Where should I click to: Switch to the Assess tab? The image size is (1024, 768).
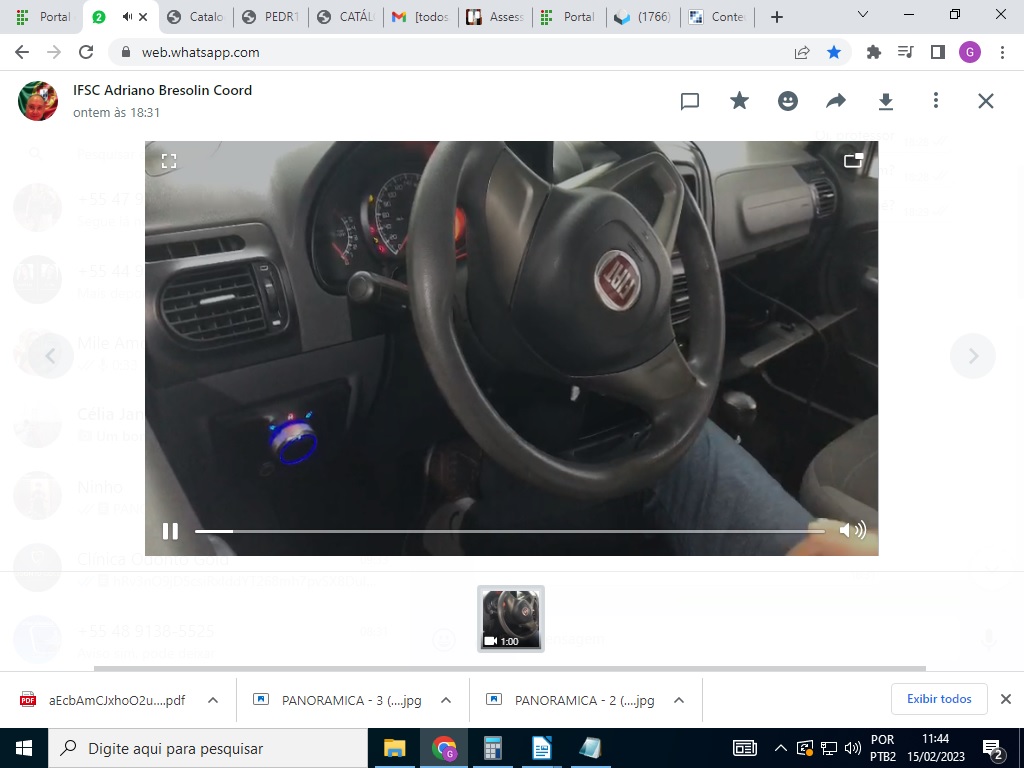496,17
